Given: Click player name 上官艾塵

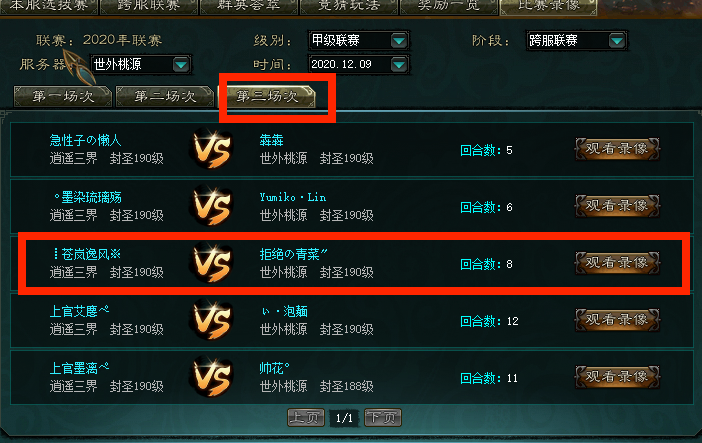Looking at the screenshot, I should coord(79,311).
